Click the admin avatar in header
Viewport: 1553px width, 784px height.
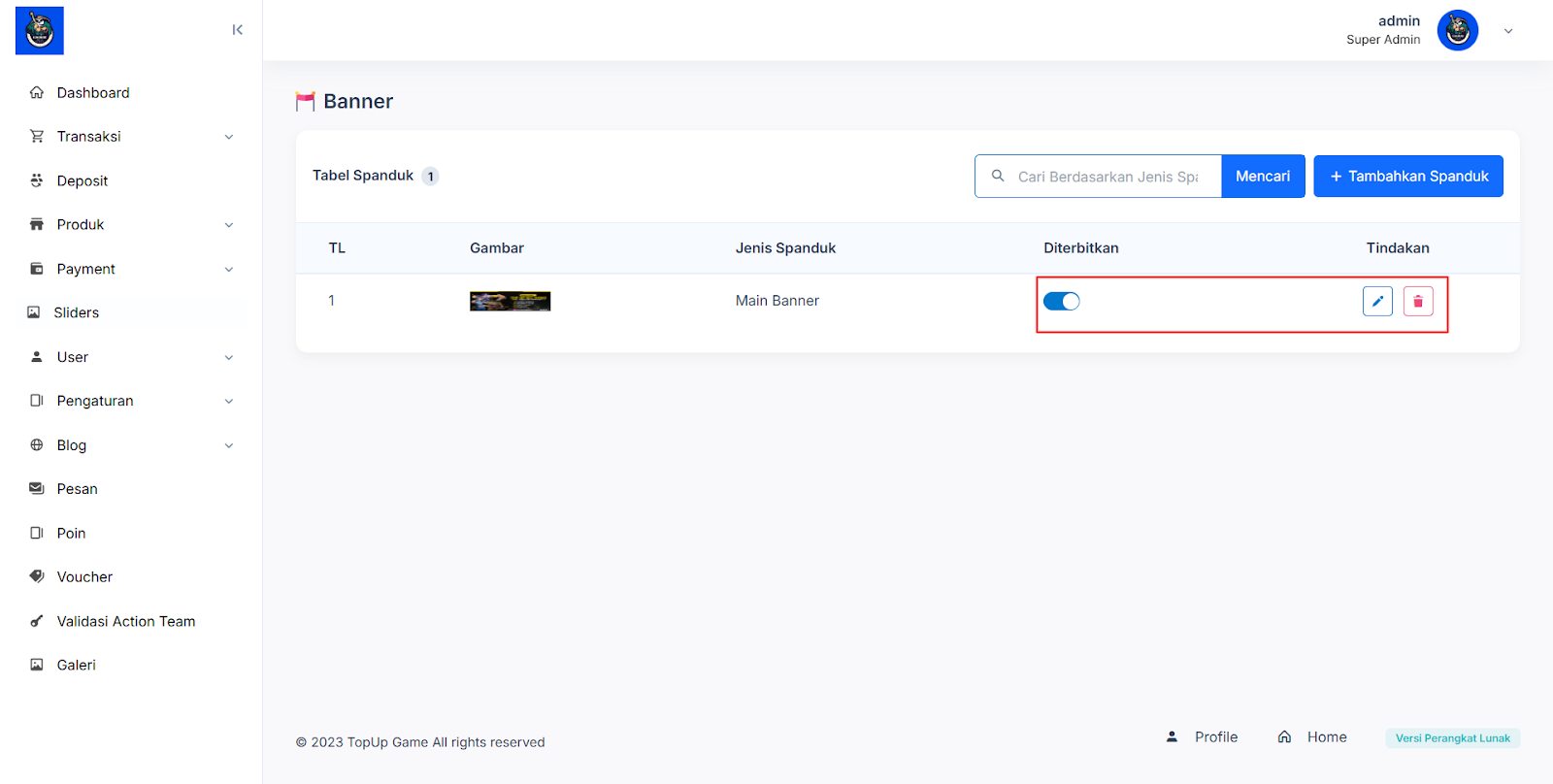coord(1458,30)
